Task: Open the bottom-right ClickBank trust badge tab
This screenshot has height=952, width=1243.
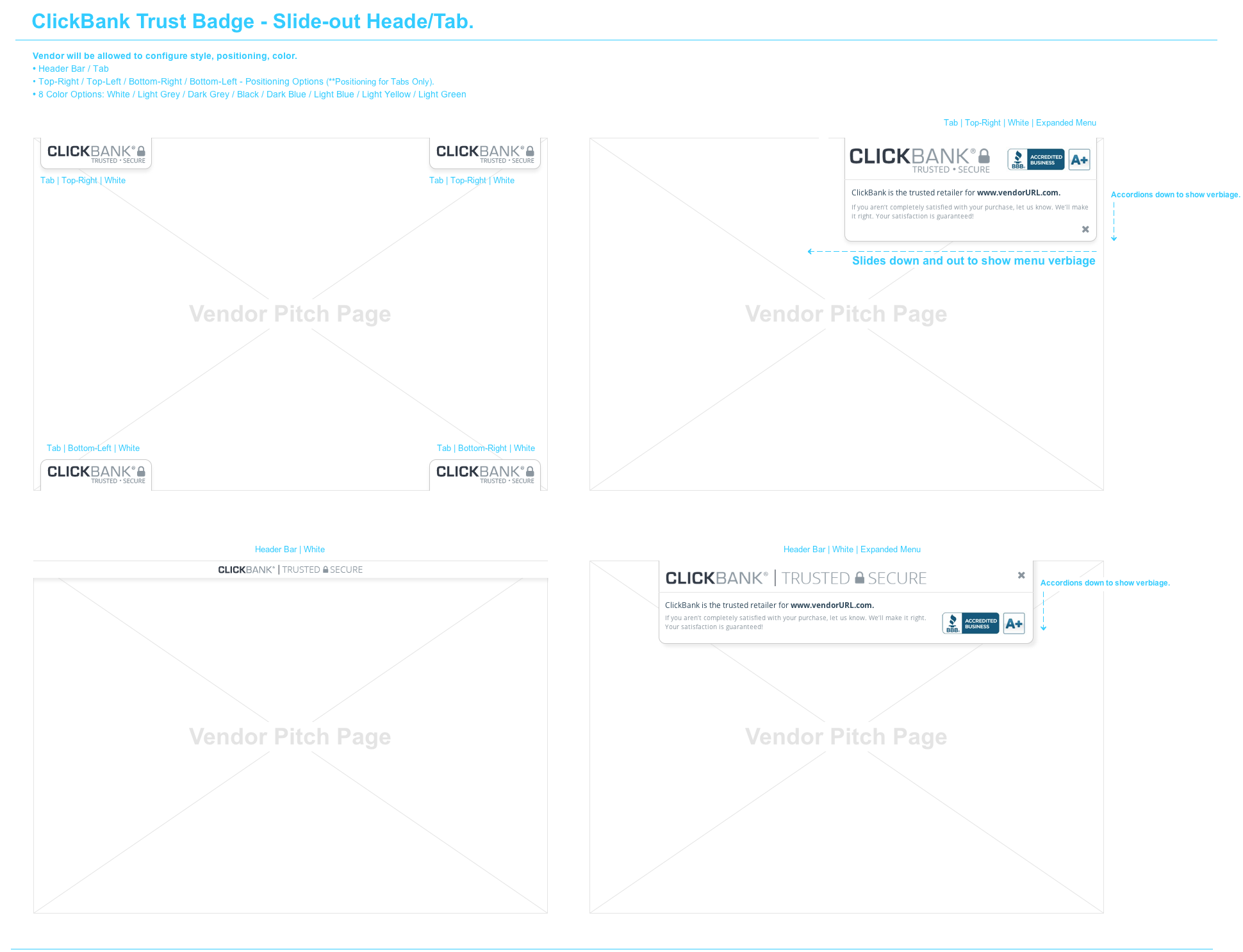Action: pos(485,475)
